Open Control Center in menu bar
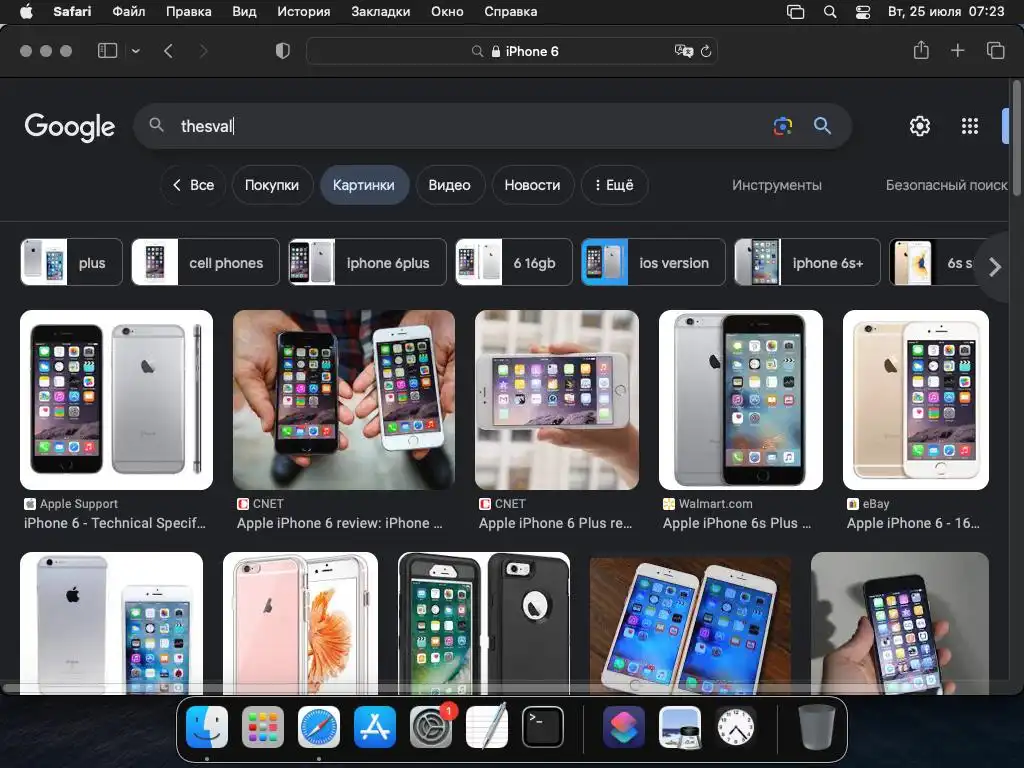Screen dimensions: 1024x768 pyautogui.click(x=863, y=12)
